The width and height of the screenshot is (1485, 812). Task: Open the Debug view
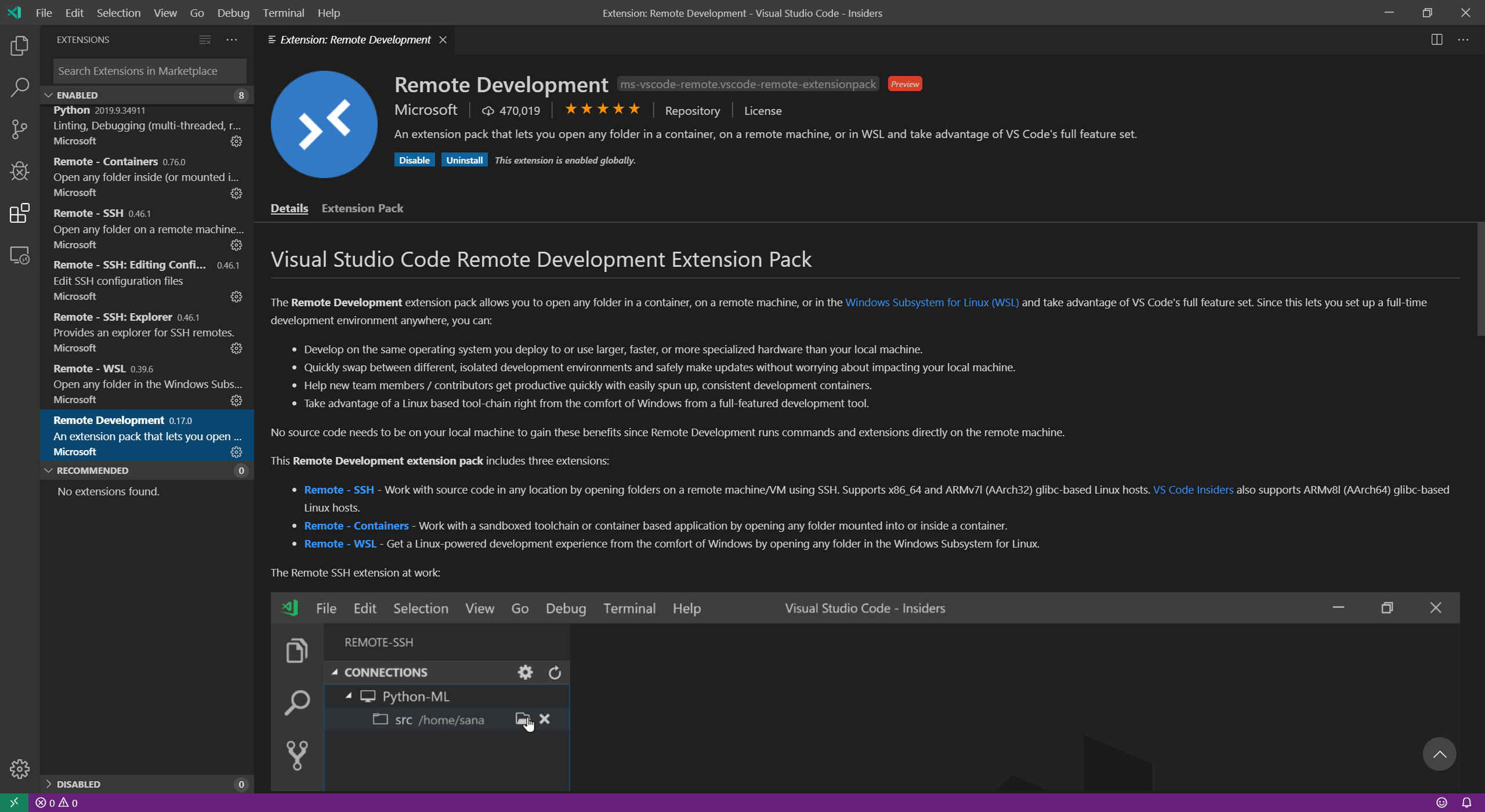(19, 171)
